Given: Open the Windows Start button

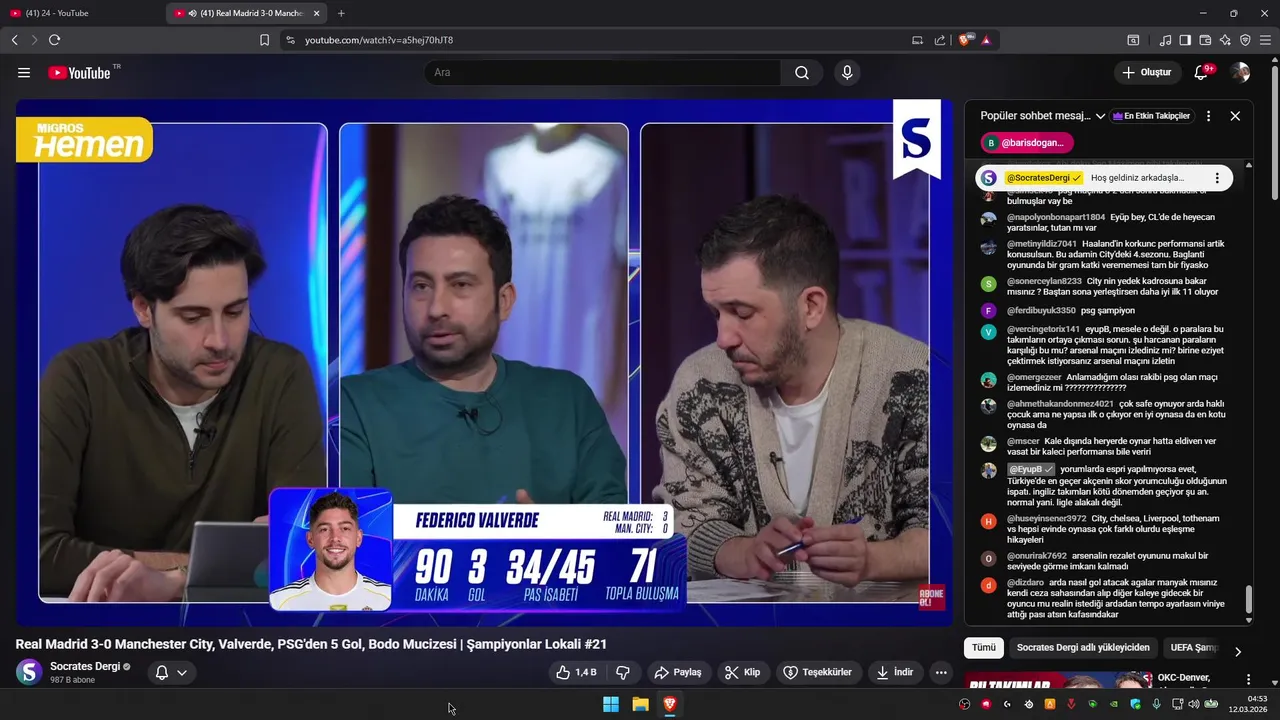Looking at the screenshot, I should click(x=611, y=704).
